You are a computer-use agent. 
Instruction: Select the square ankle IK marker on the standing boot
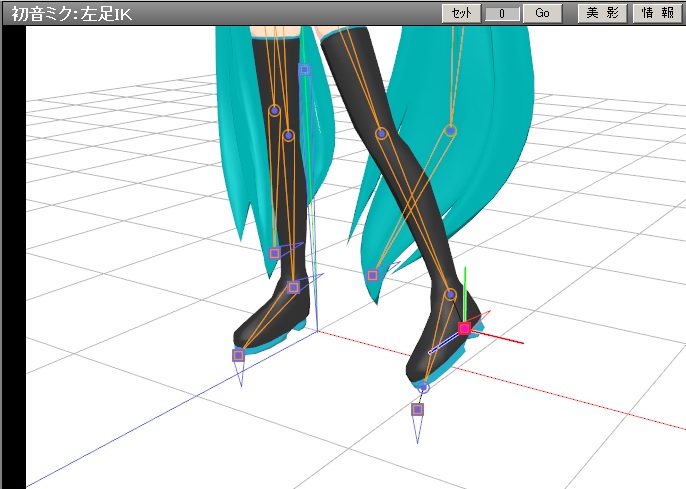tap(293, 287)
